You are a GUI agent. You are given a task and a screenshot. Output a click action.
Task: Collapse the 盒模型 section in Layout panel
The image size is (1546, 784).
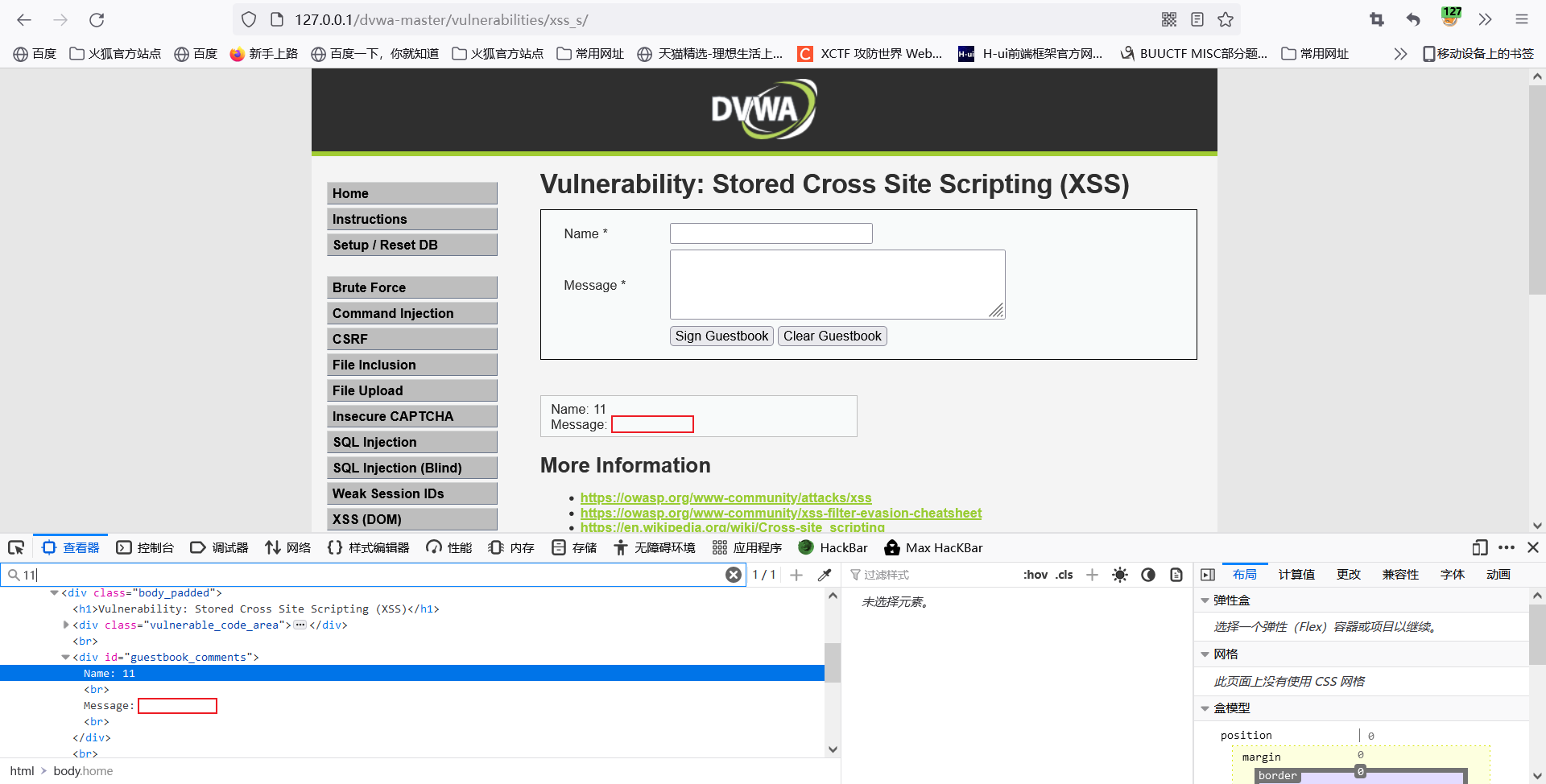1205,708
